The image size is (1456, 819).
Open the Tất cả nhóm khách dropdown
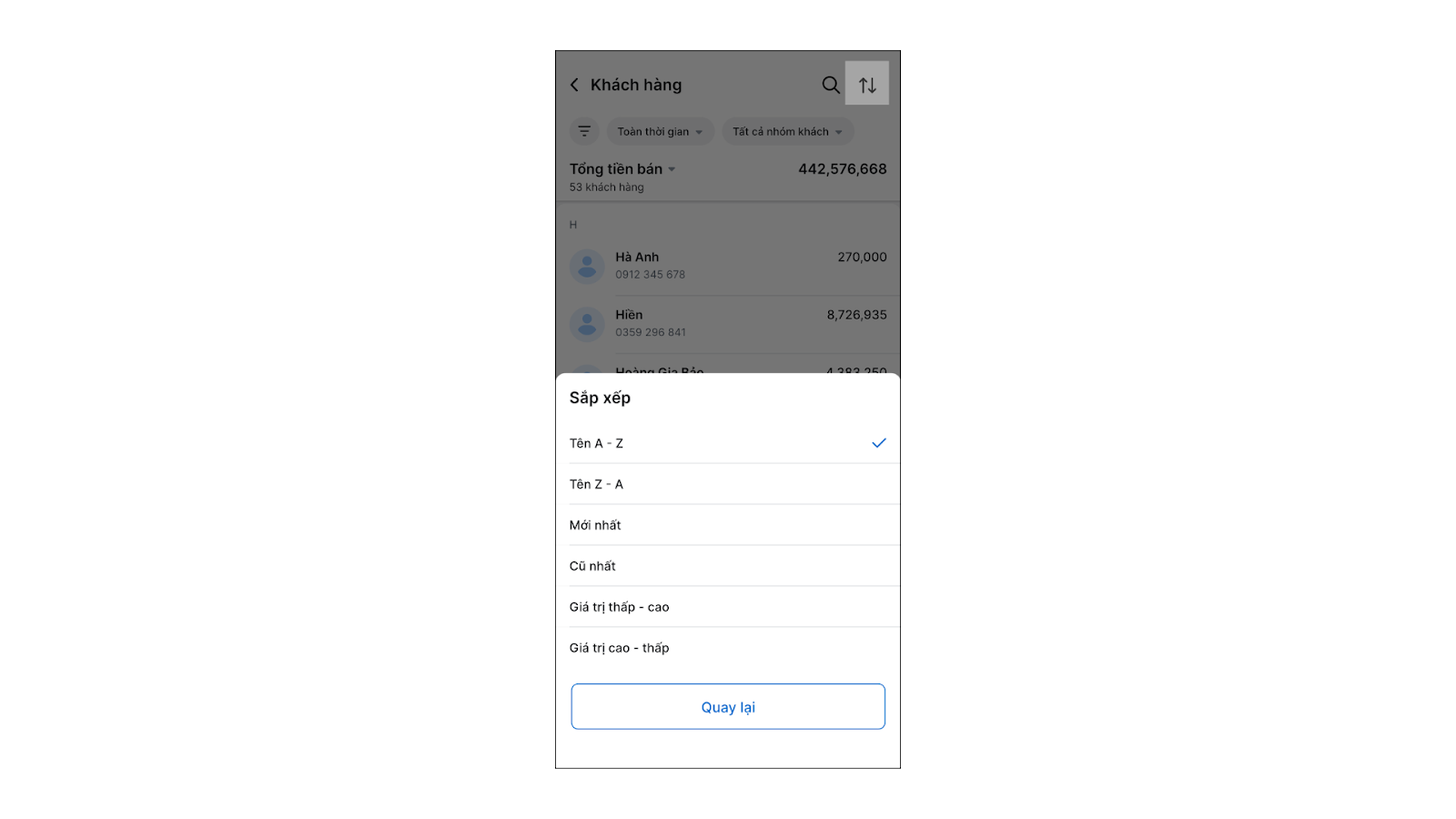(787, 132)
